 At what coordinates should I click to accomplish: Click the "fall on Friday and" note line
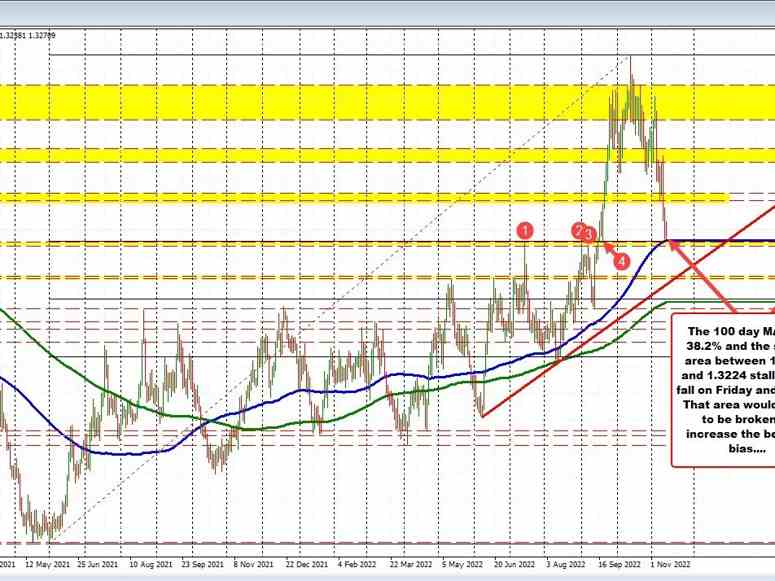726,390
